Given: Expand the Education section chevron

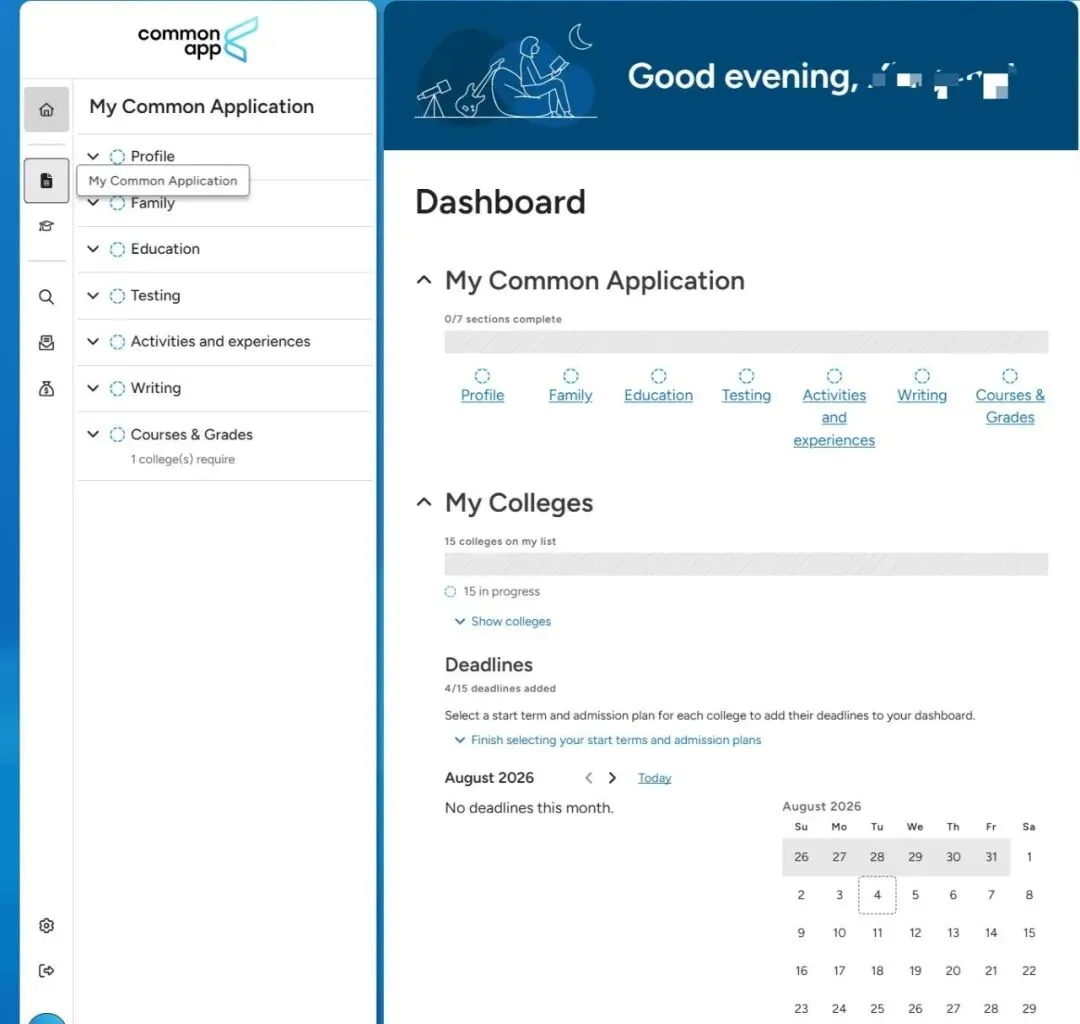Looking at the screenshot, I should (x=93, y=249).
